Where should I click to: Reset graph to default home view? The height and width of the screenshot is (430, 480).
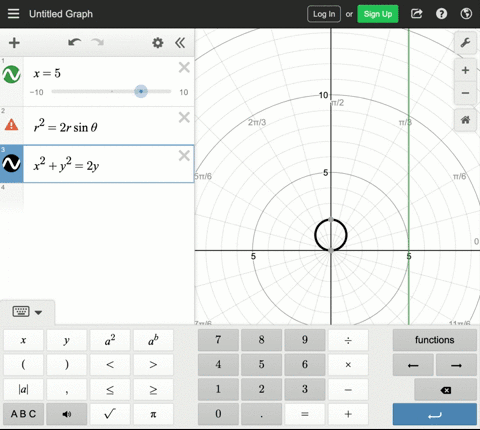(465, 120)
